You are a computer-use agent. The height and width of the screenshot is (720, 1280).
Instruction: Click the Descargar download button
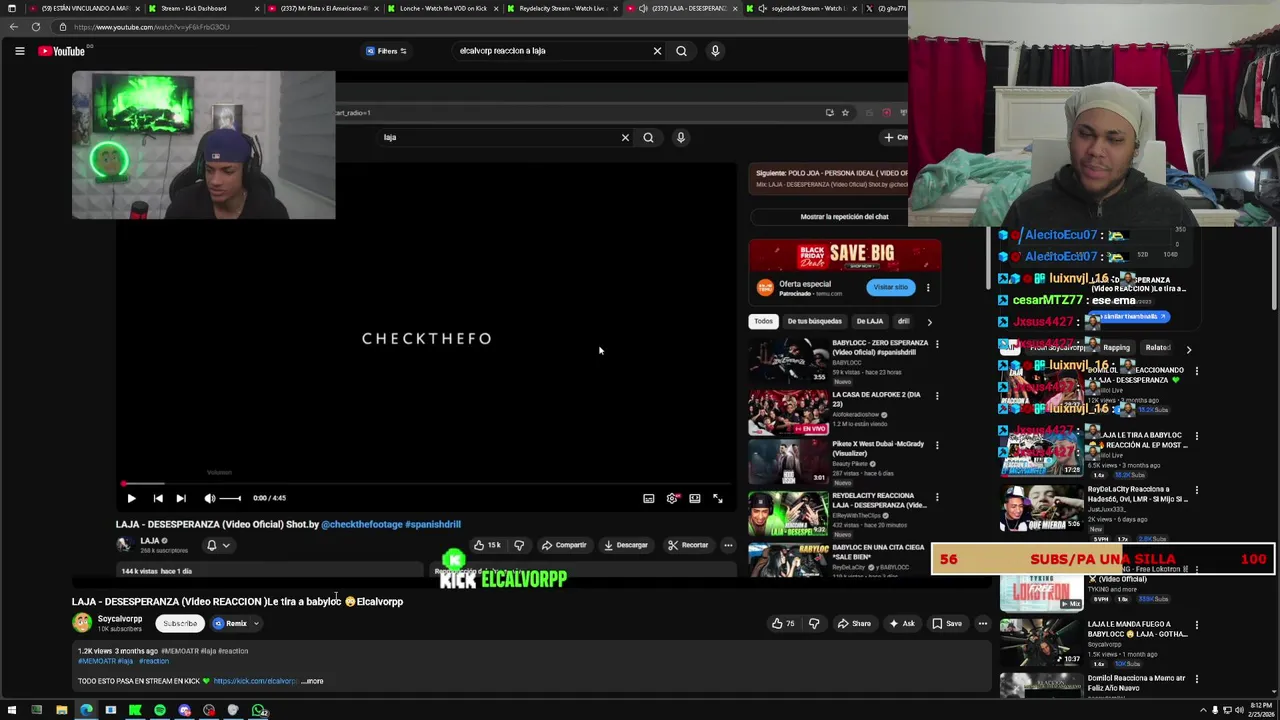(x=626, y=545)
